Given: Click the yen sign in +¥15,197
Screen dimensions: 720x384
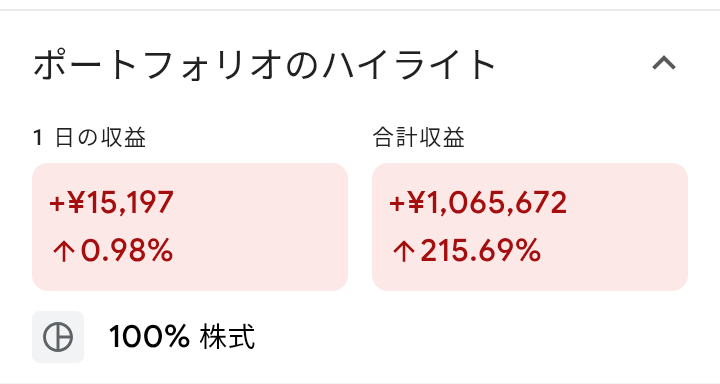Looking at the screenshot, I should (76, 203).
